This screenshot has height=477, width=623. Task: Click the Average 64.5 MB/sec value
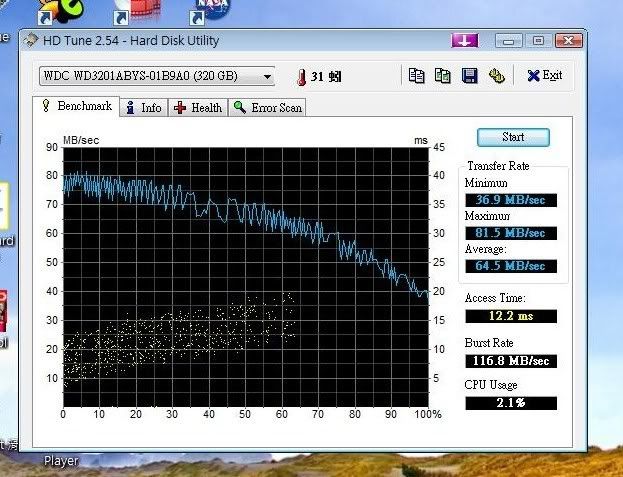click(x=511, y=266)
